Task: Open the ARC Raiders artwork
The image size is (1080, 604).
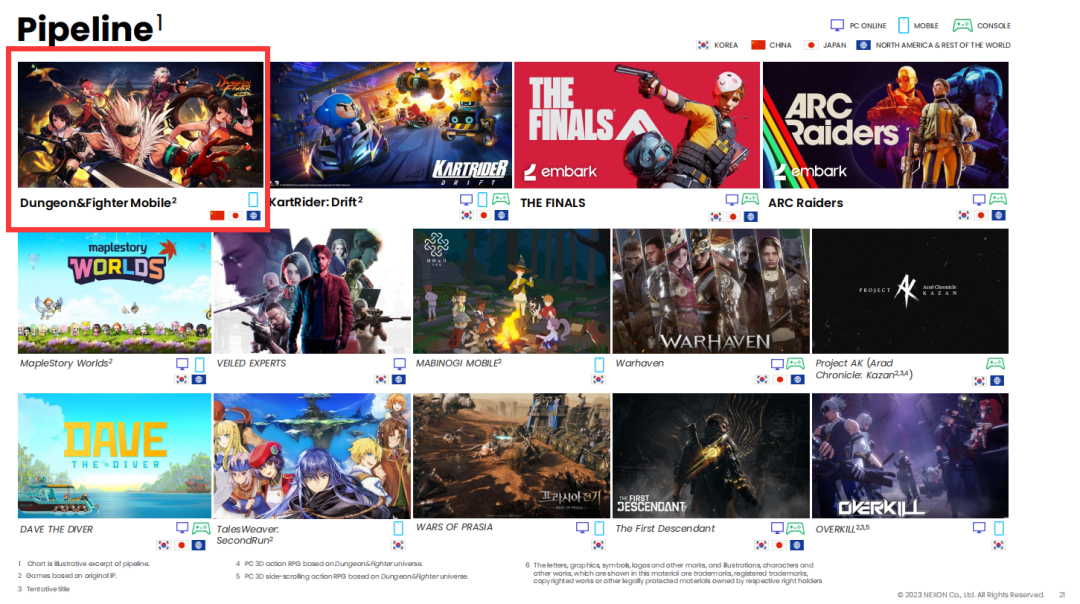Action: [886, 125]
